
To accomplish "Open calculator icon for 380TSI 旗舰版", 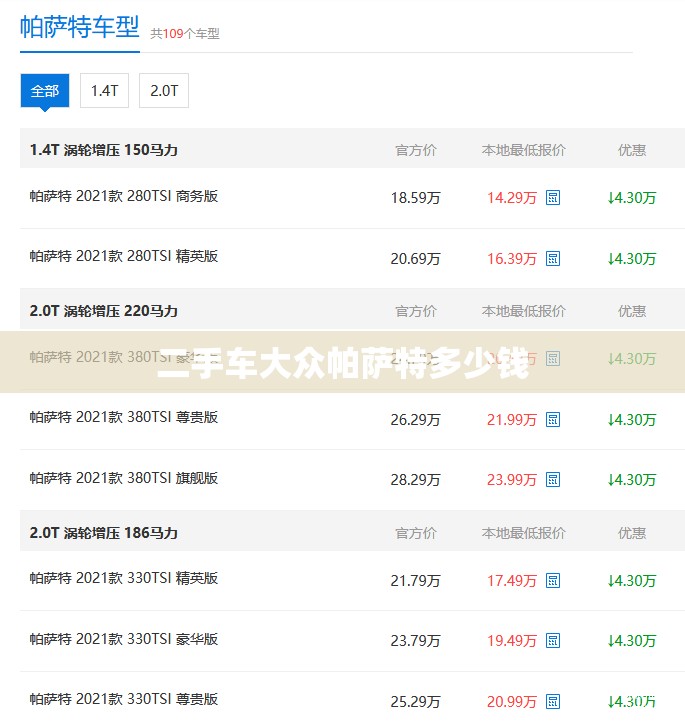I will tap(553, 479).
